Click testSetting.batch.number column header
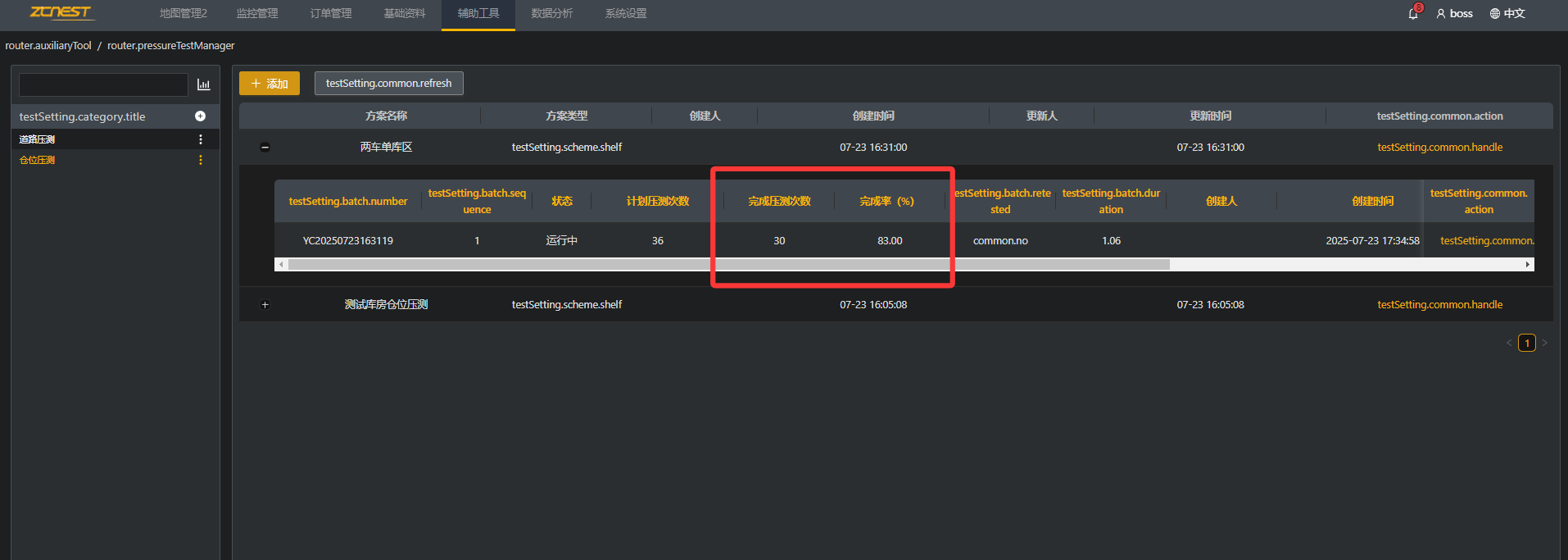Viewport: 1568px width, 560px height. (348, 202)
